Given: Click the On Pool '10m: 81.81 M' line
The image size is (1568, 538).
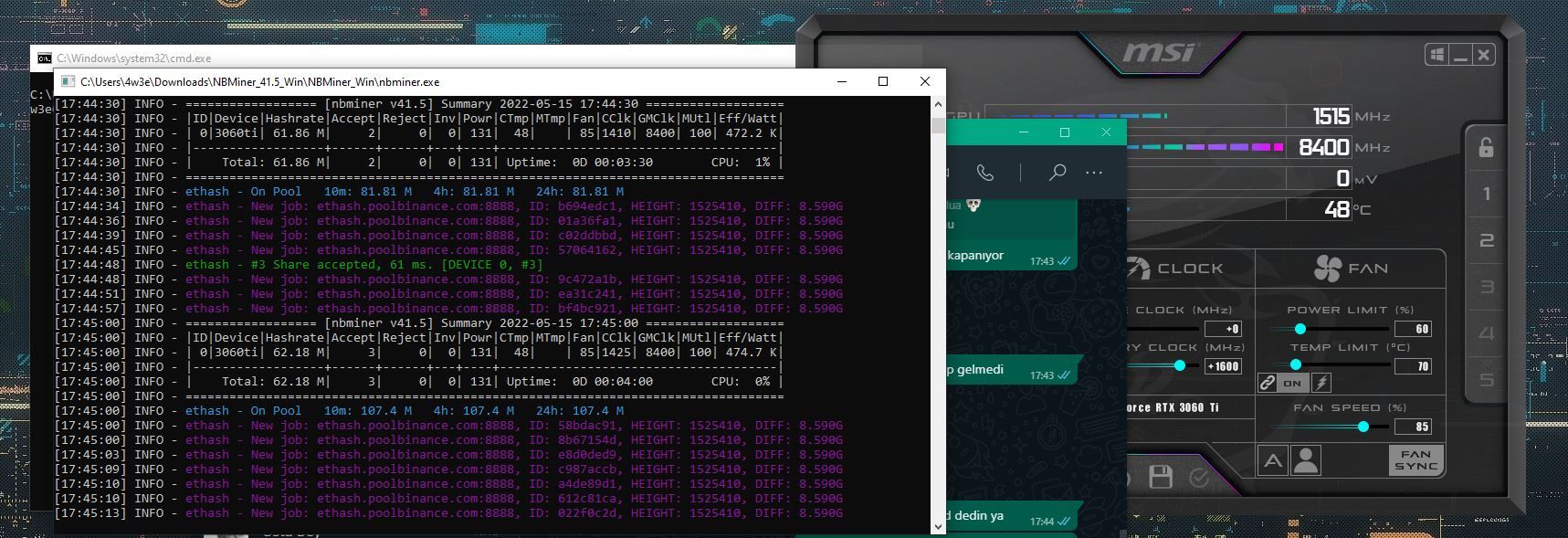Looking at the screenshot, I should (405, 192).
